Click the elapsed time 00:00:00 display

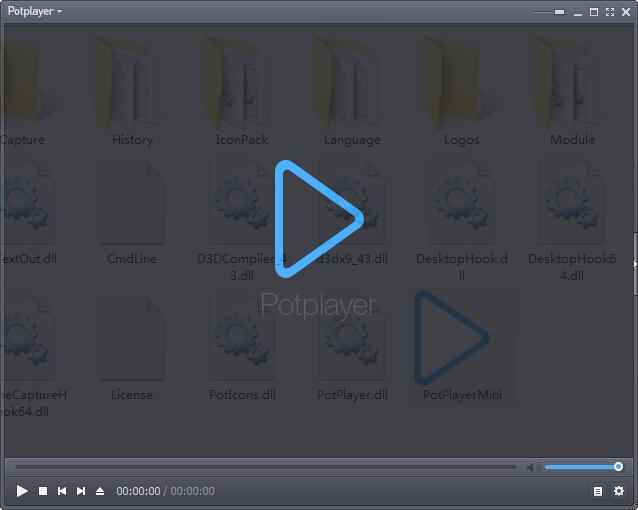pos(138,491)
